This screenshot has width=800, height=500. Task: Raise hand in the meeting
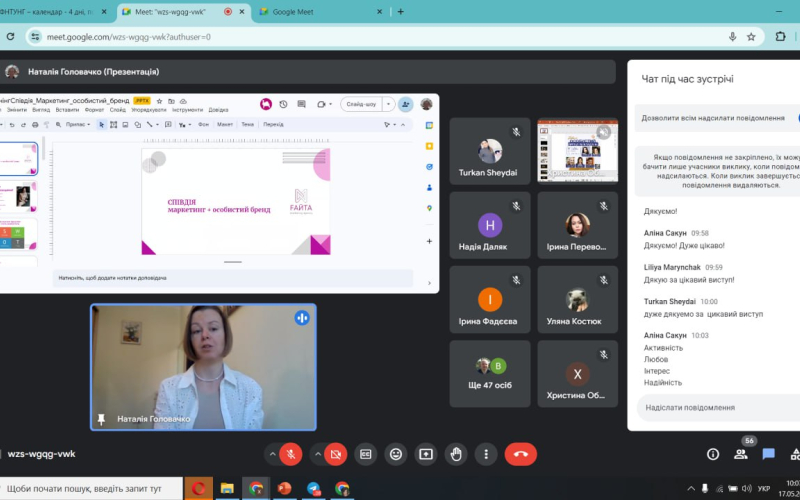456,454
